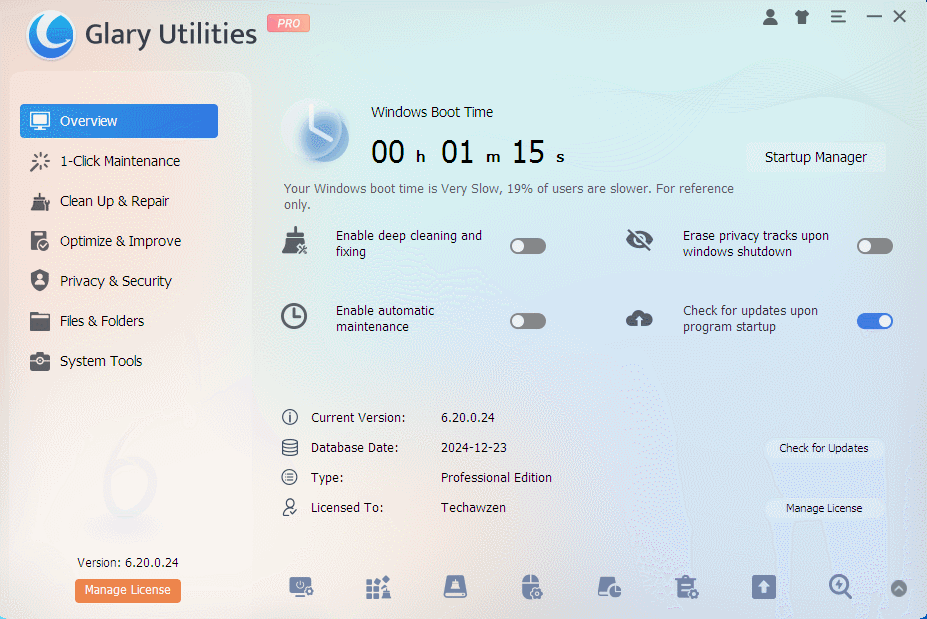927x619 pixels.
Task: Open System Tools section
Action: click(119, 361)
